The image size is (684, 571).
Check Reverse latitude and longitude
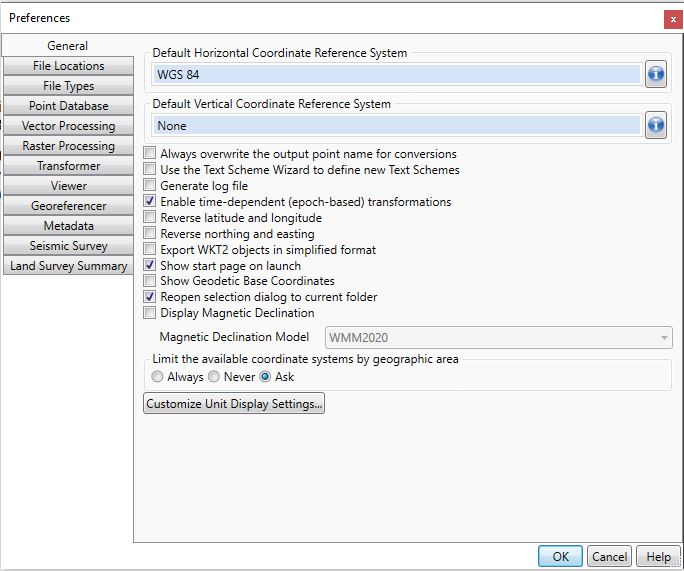(x=149, y=217)
